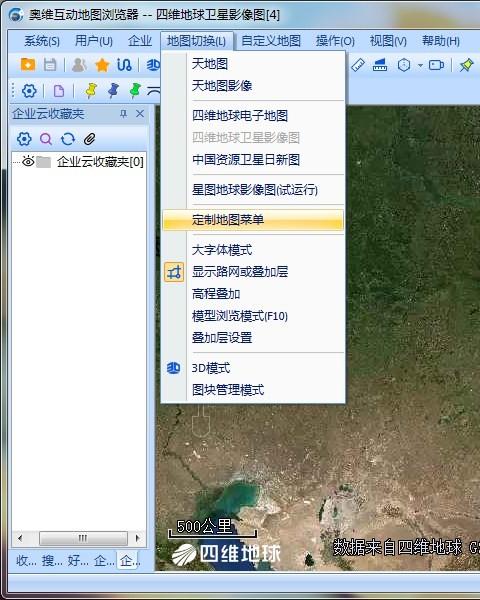This screenshot has width=480, height=600.
Task: Open the 自定义地图 menu
Action: (x=271, y=41)
